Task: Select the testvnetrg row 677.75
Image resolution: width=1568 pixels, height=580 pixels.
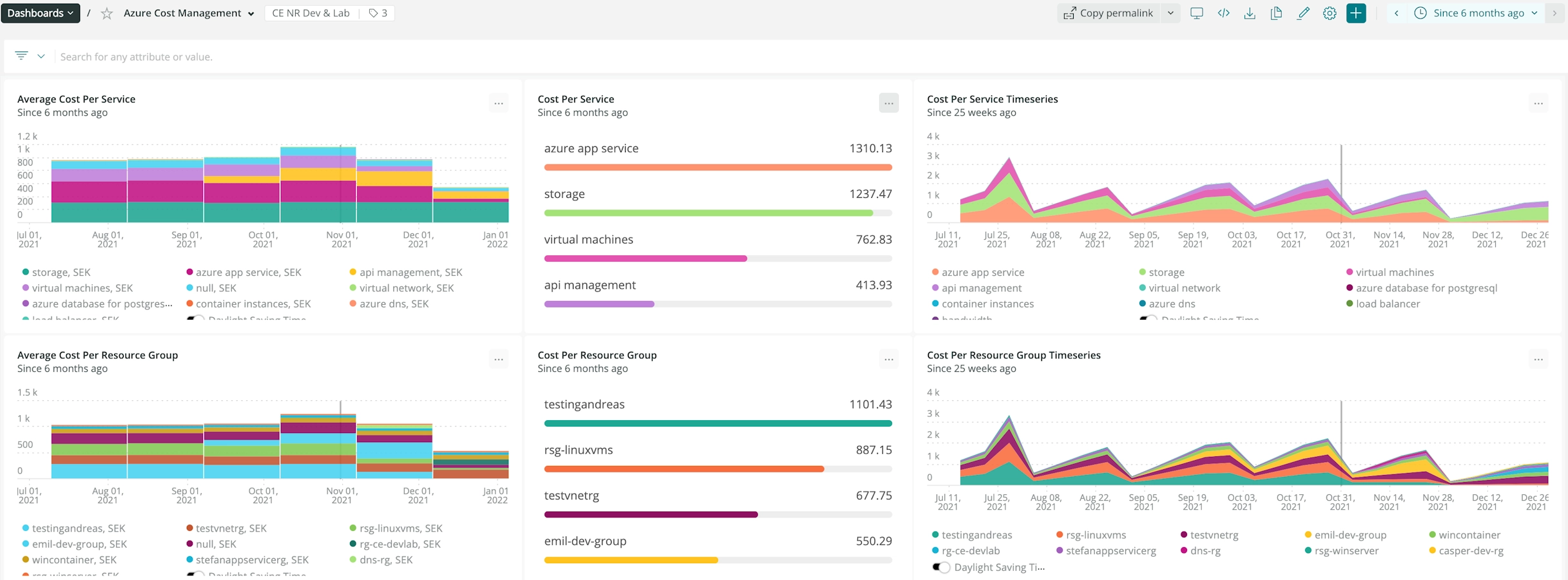Action: click(x=718, y=503)
